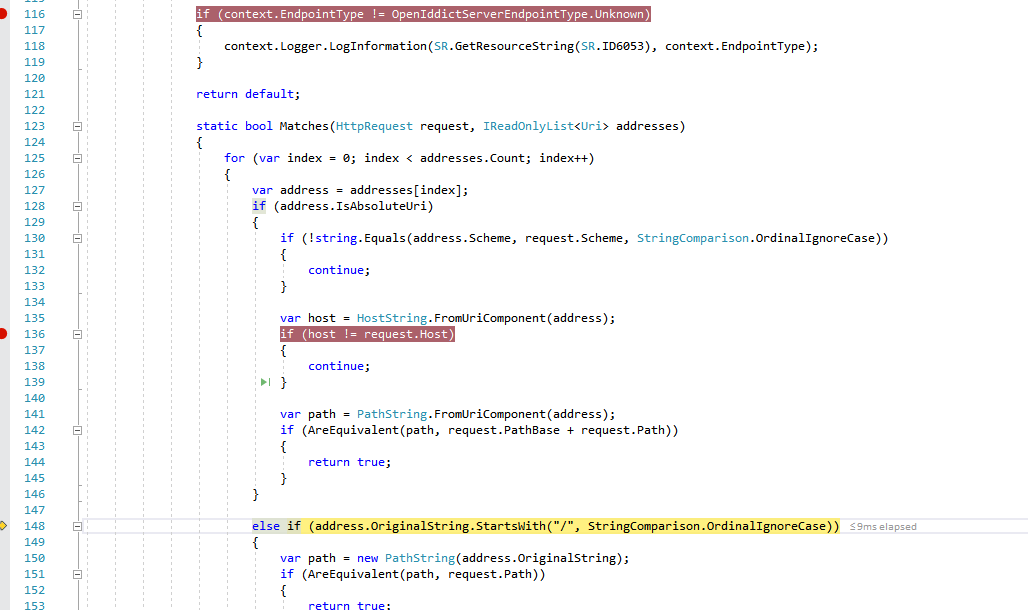Collapse the AreEquivalent if block at line 142
Viewport: 1028px width, 610px height.
77,429
